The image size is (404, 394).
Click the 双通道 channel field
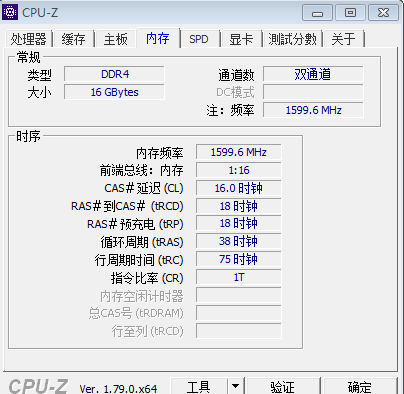[313, 74]
